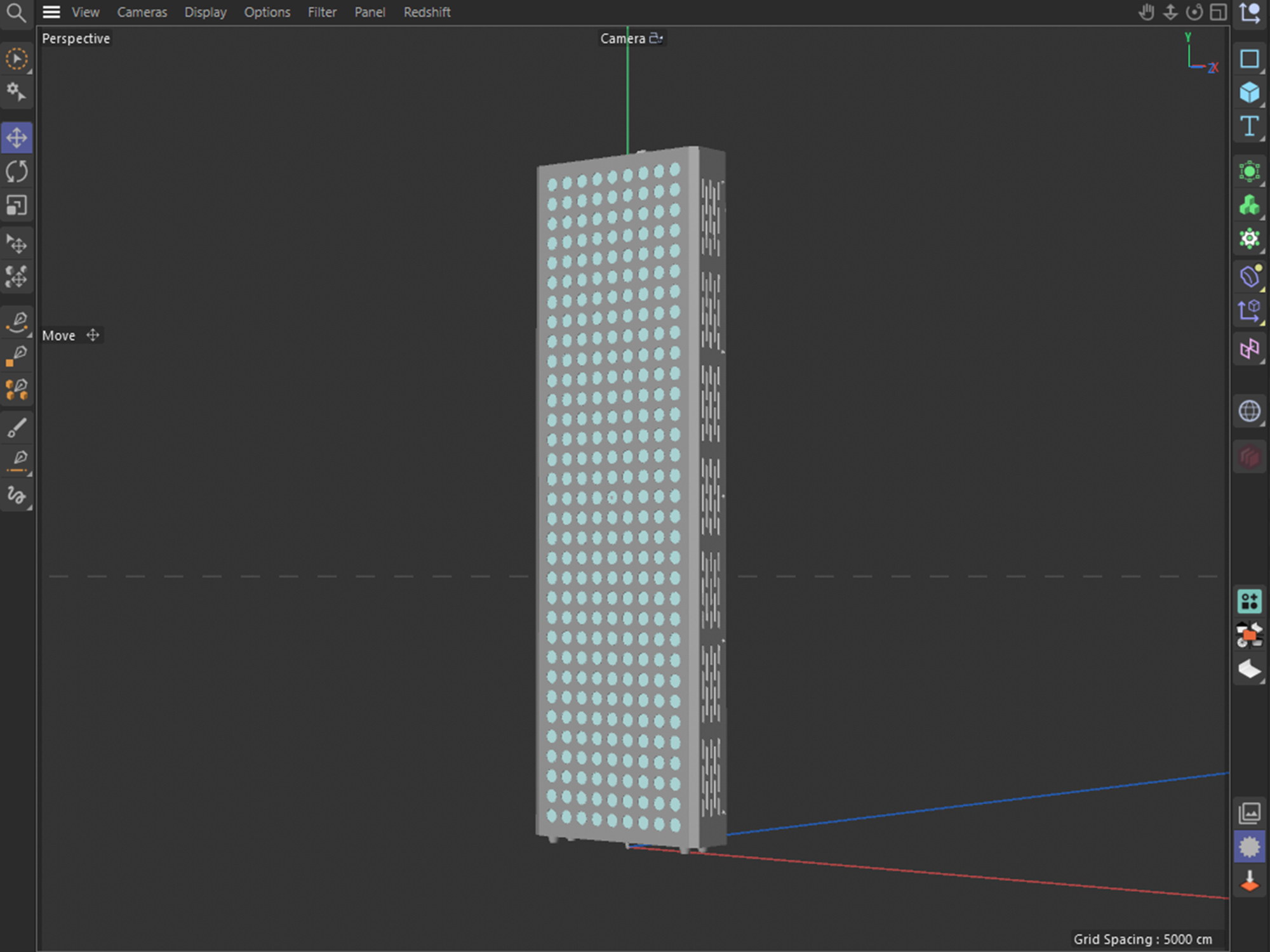Click the XYZ axis orientation gizmo
The width and height of the screenshot is (1270, 952).
tap(1201, 53)
